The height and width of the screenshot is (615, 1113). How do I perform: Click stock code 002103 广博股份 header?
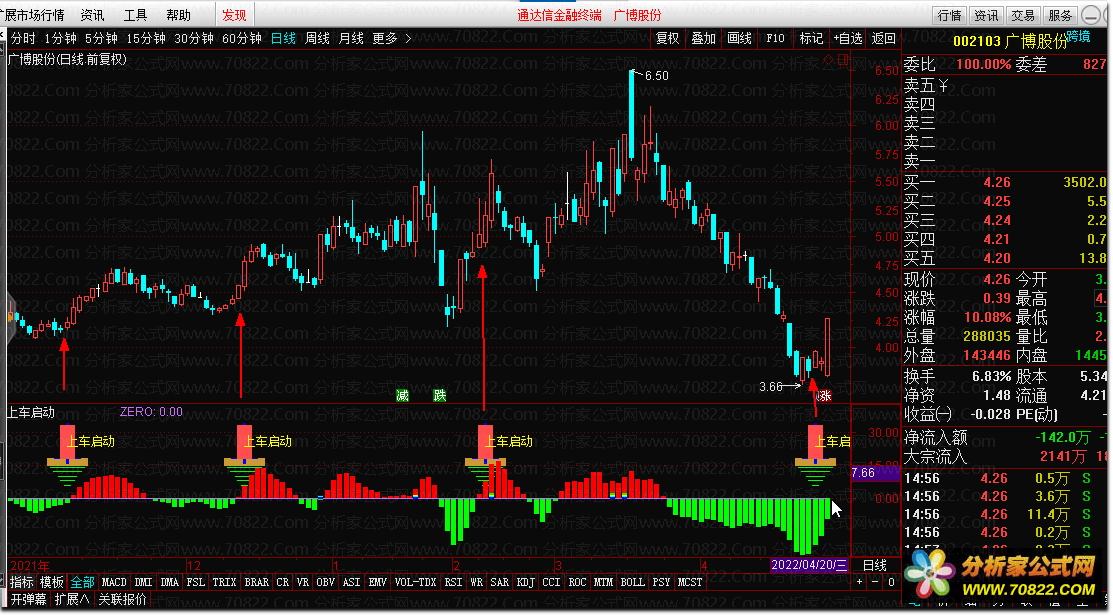click(1009, 41)
